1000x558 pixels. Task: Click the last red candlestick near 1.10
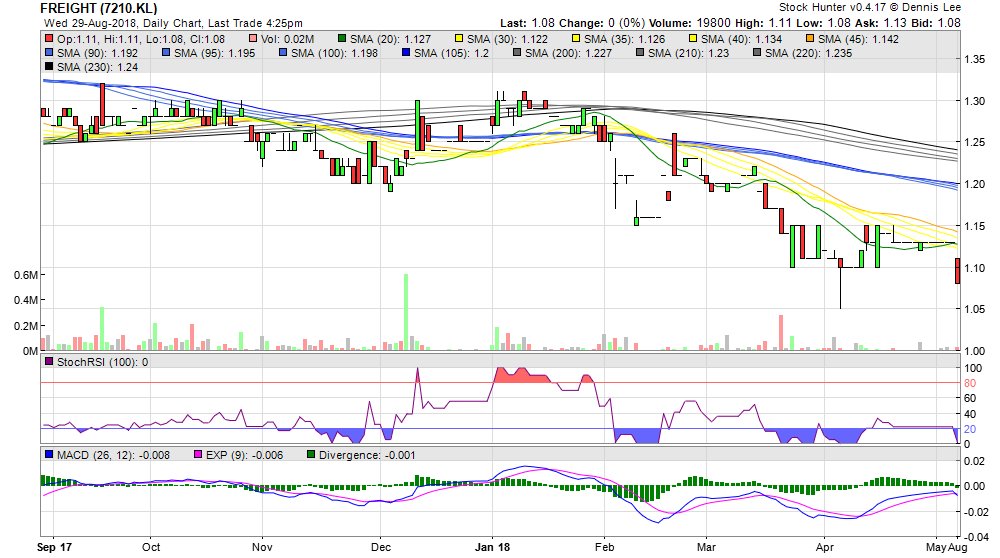pos(957,271)
